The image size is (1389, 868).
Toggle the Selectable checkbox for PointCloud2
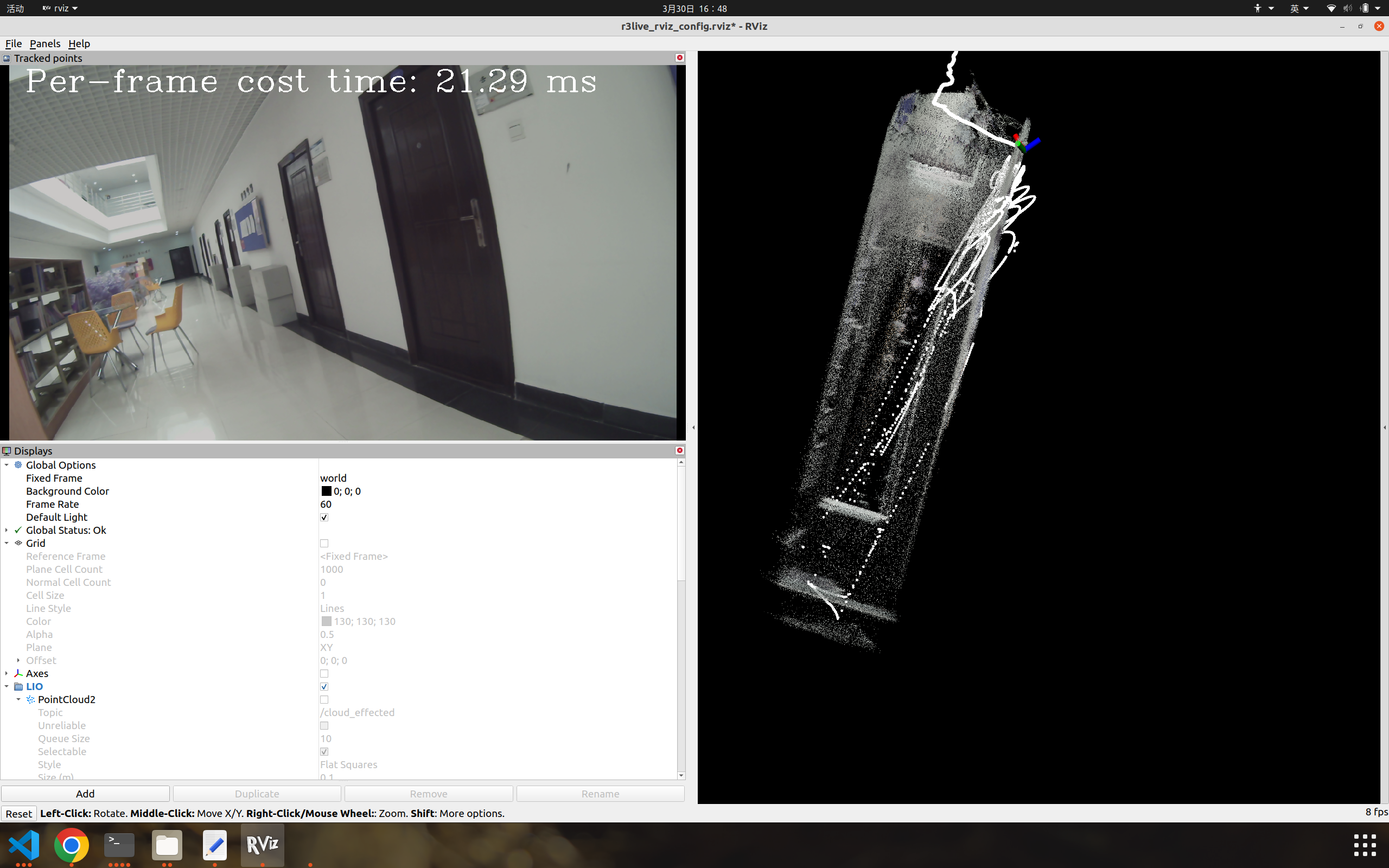[325, 751]
